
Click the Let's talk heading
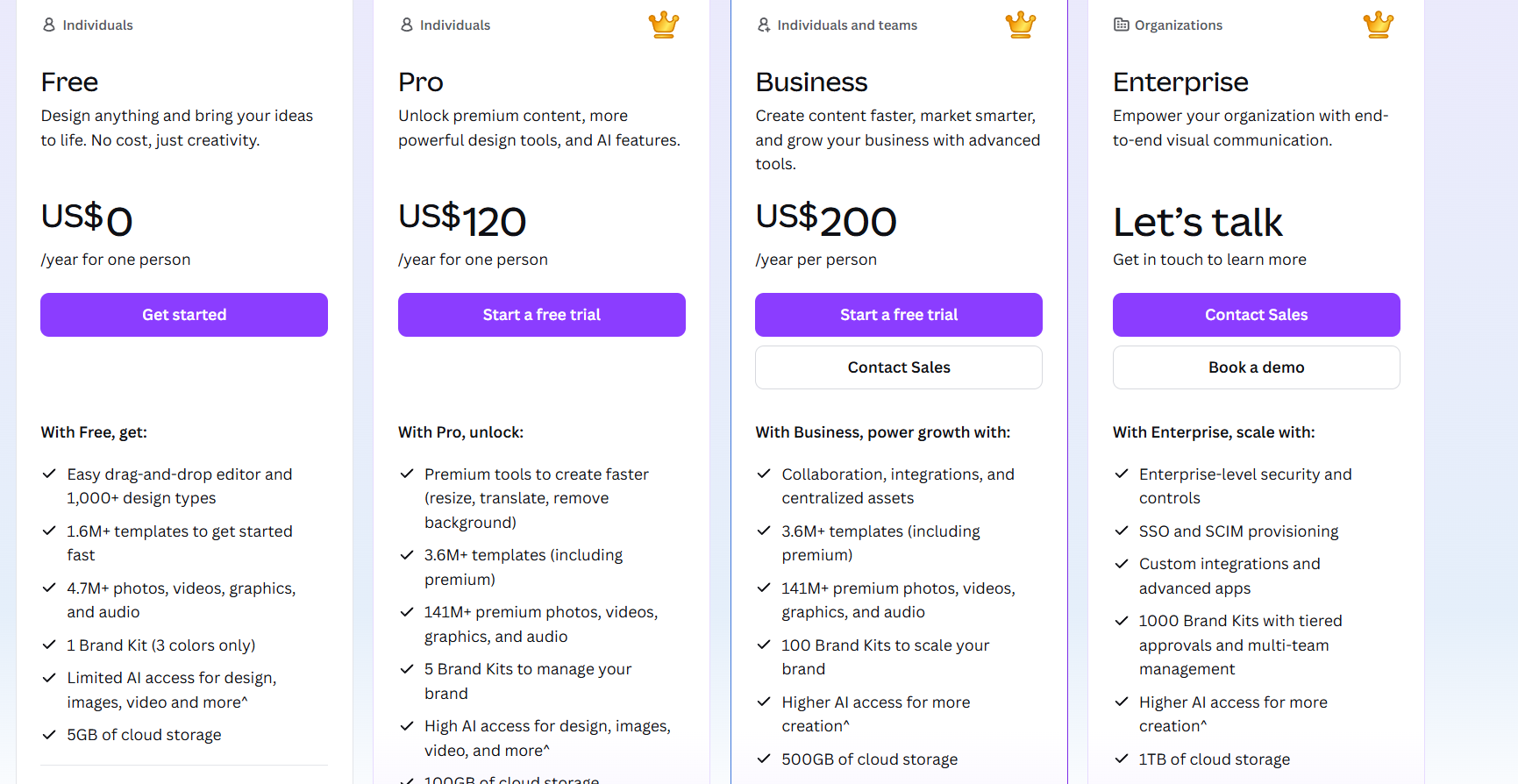coord(1198,222)
